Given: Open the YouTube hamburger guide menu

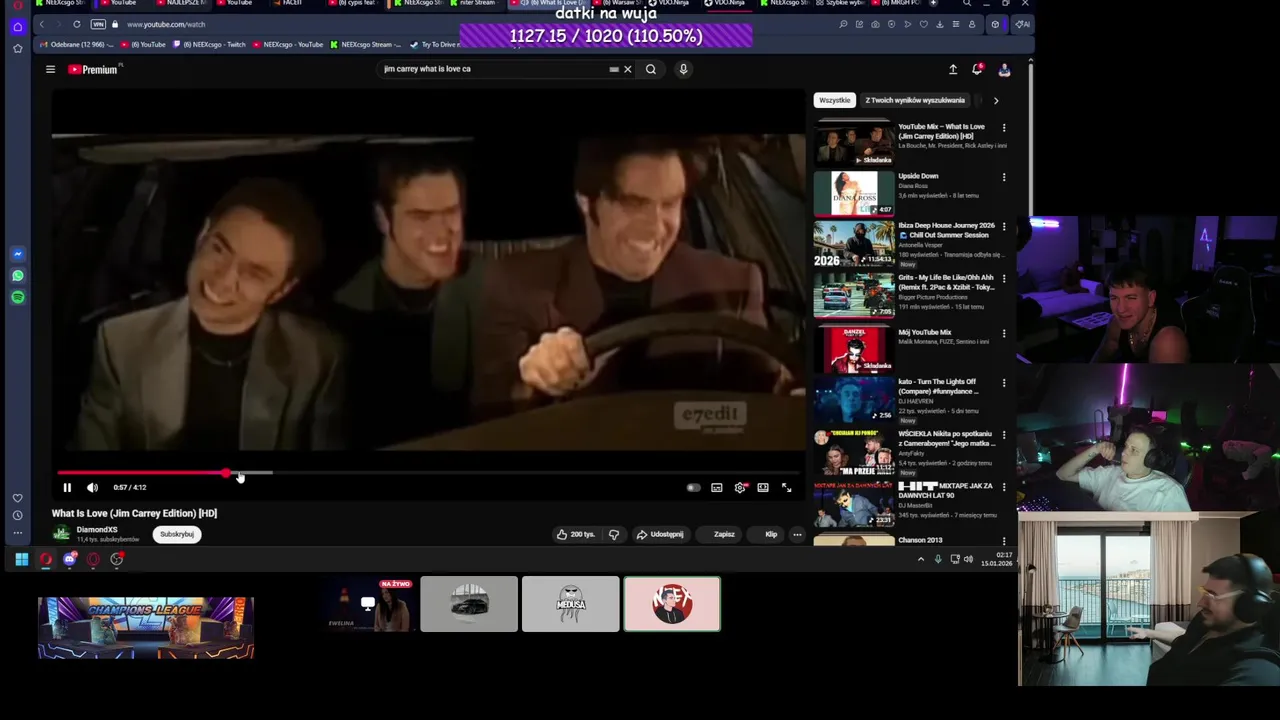Looking at the screenshot, I should click(x=50, y=69).
